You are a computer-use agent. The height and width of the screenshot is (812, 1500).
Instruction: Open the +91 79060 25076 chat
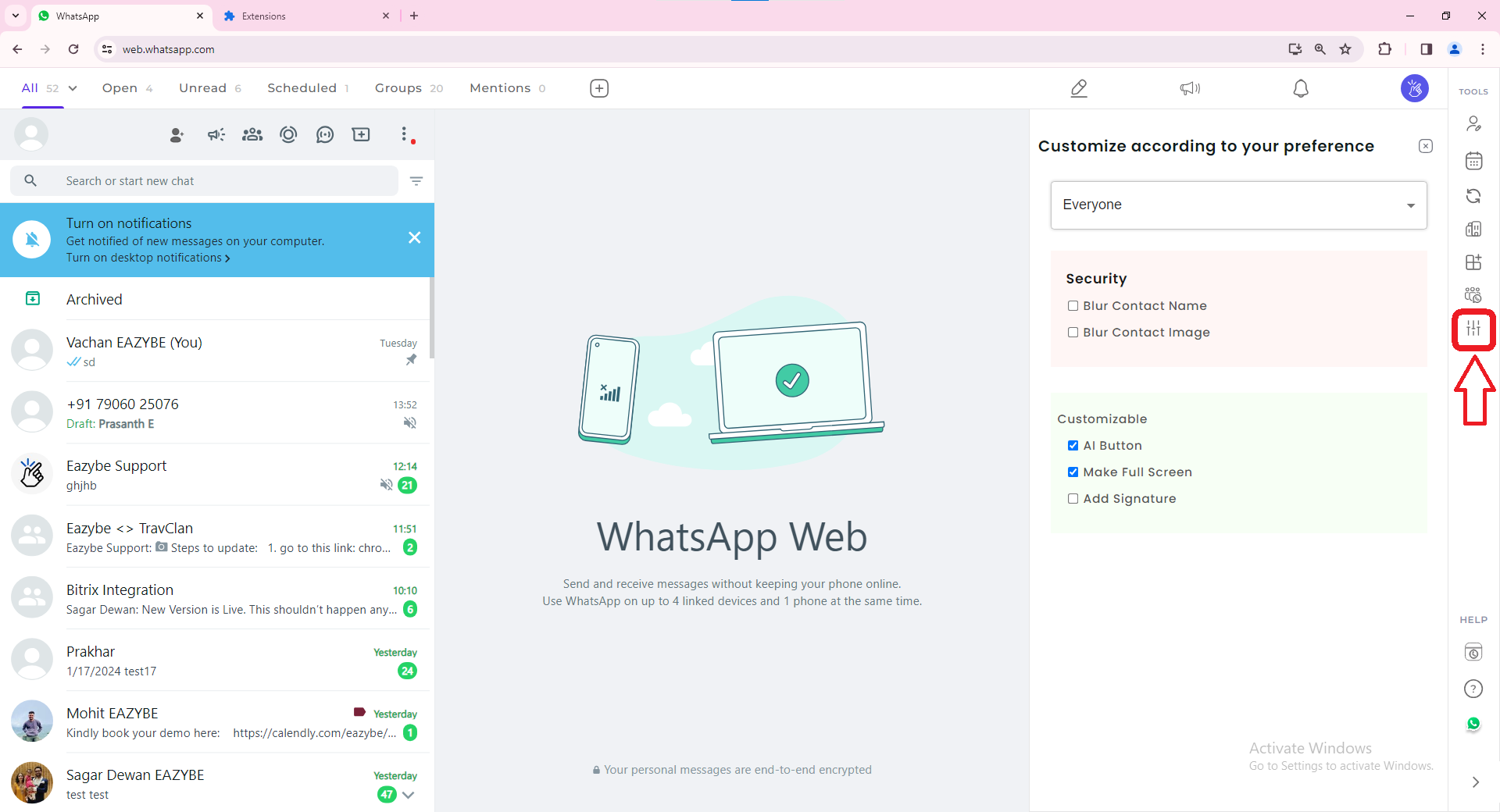click(215, 413)
